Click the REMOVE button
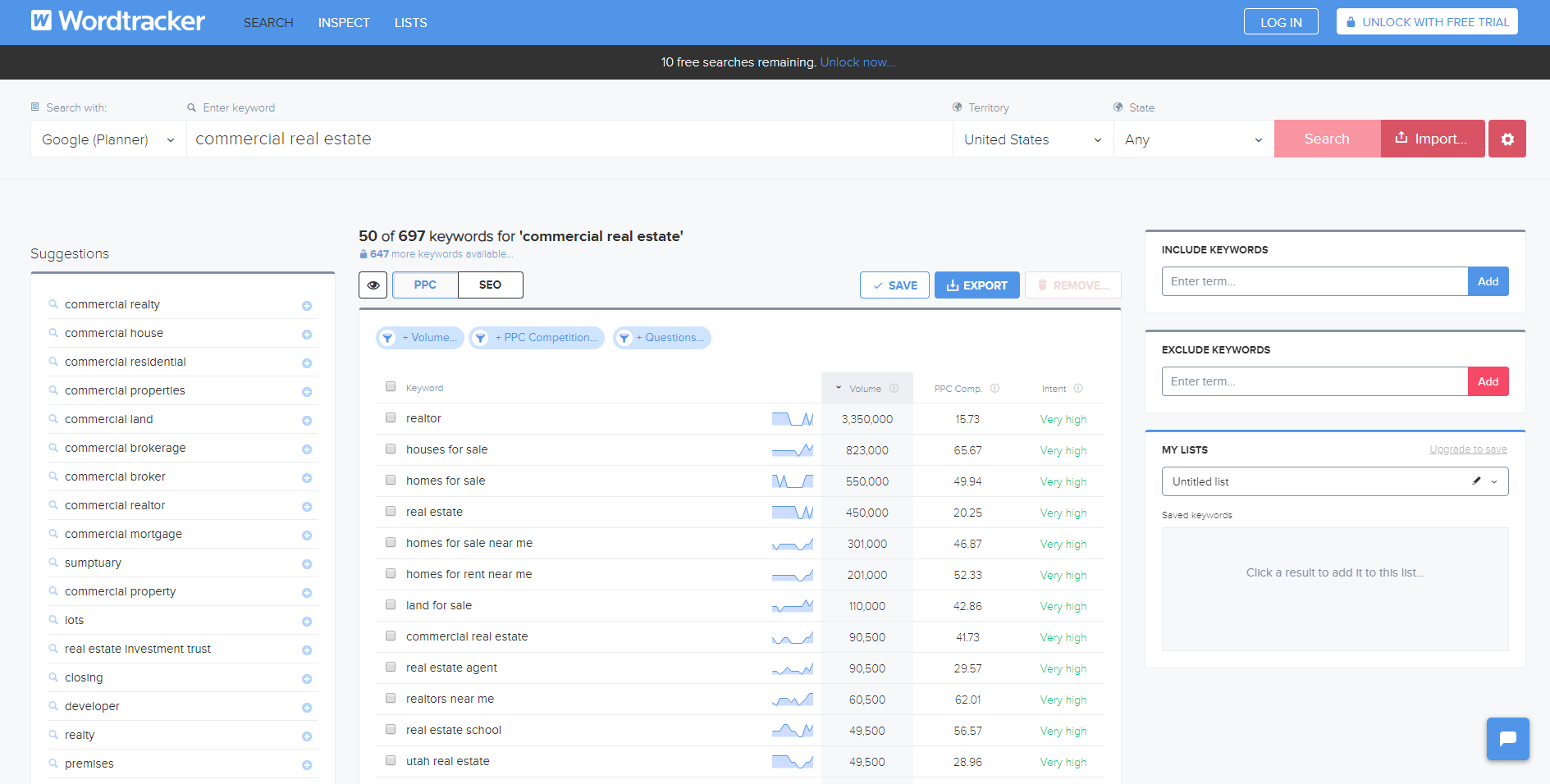The width and height of the screenshot is (1550, 784). 1072,285
